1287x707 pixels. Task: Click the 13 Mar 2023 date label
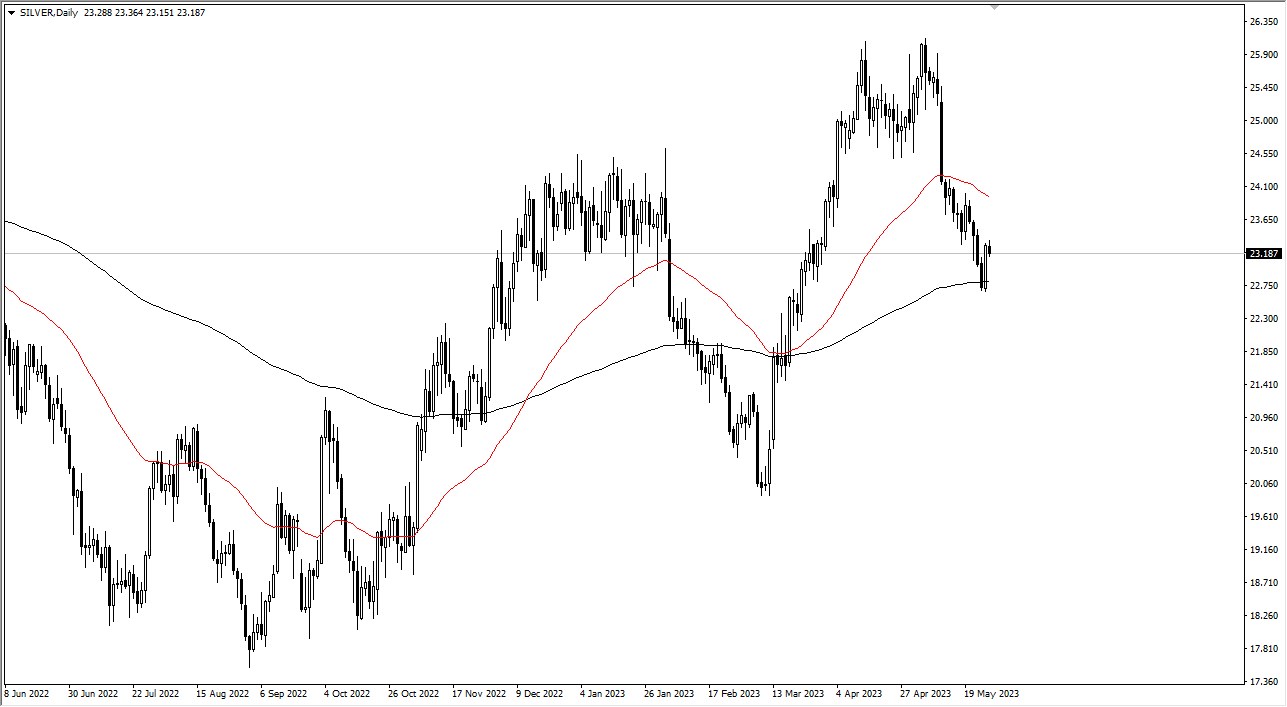click(x=799, y=693)
